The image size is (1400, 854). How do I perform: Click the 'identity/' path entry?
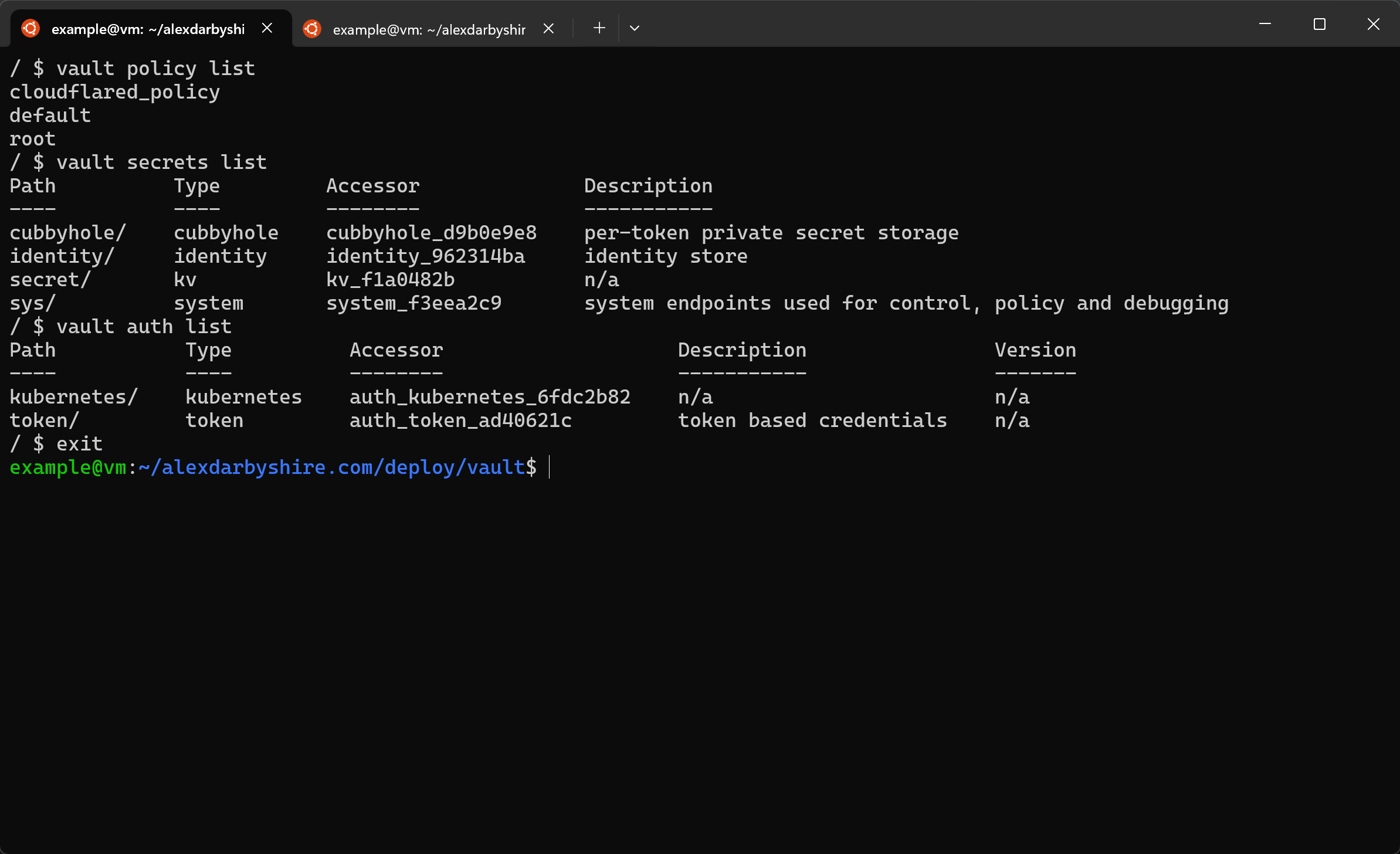pyautogui.click(x=62, y=256)
